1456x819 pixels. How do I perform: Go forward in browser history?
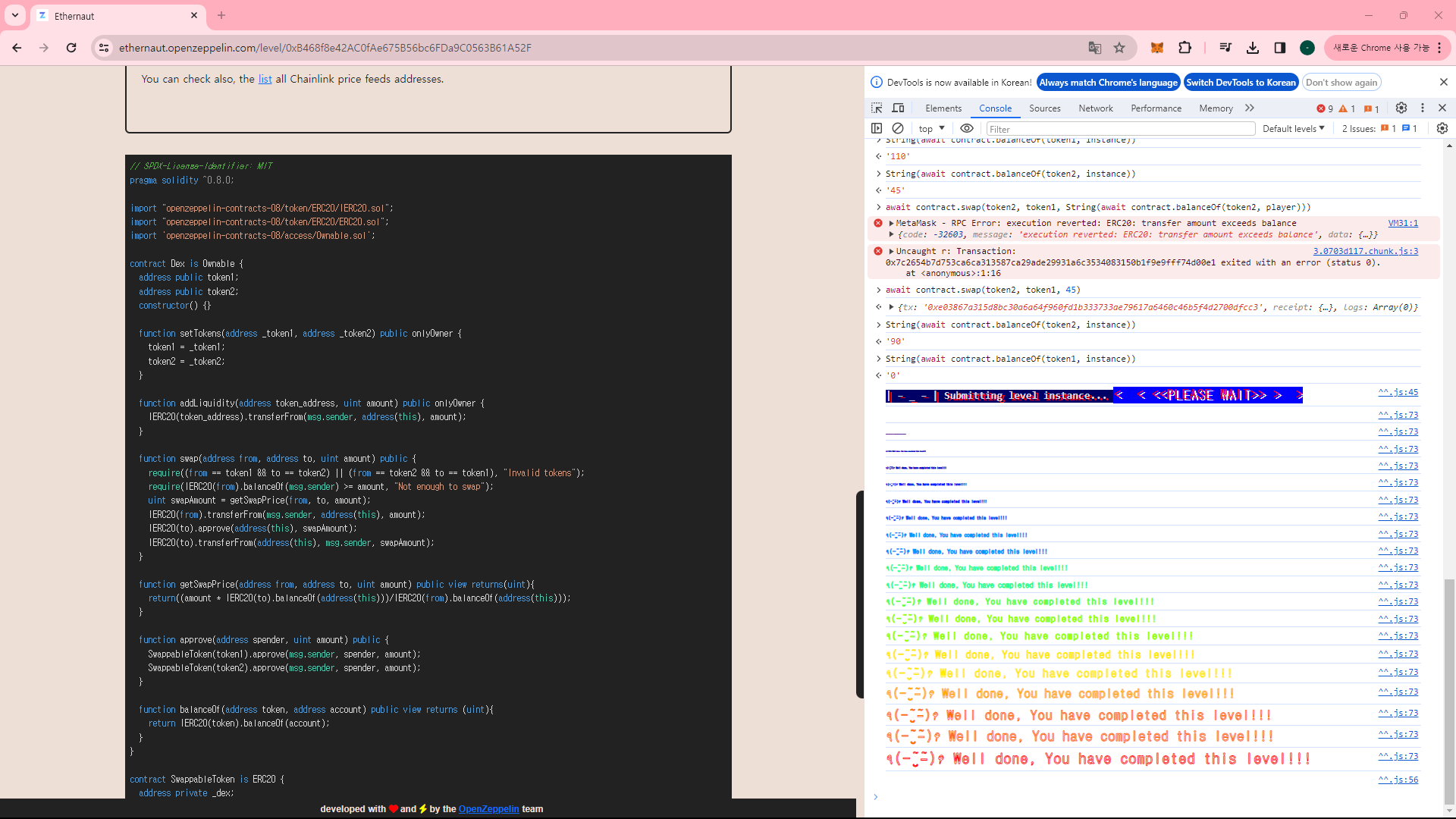(x=44, y=48)
